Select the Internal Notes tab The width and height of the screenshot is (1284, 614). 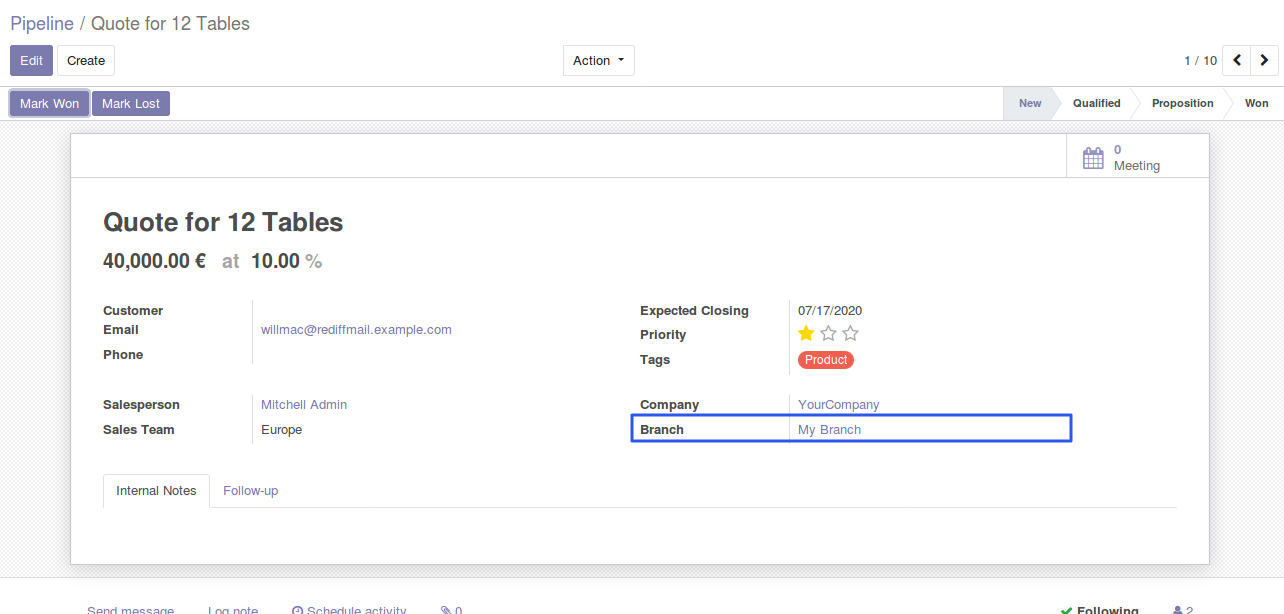tap(156, 491)
